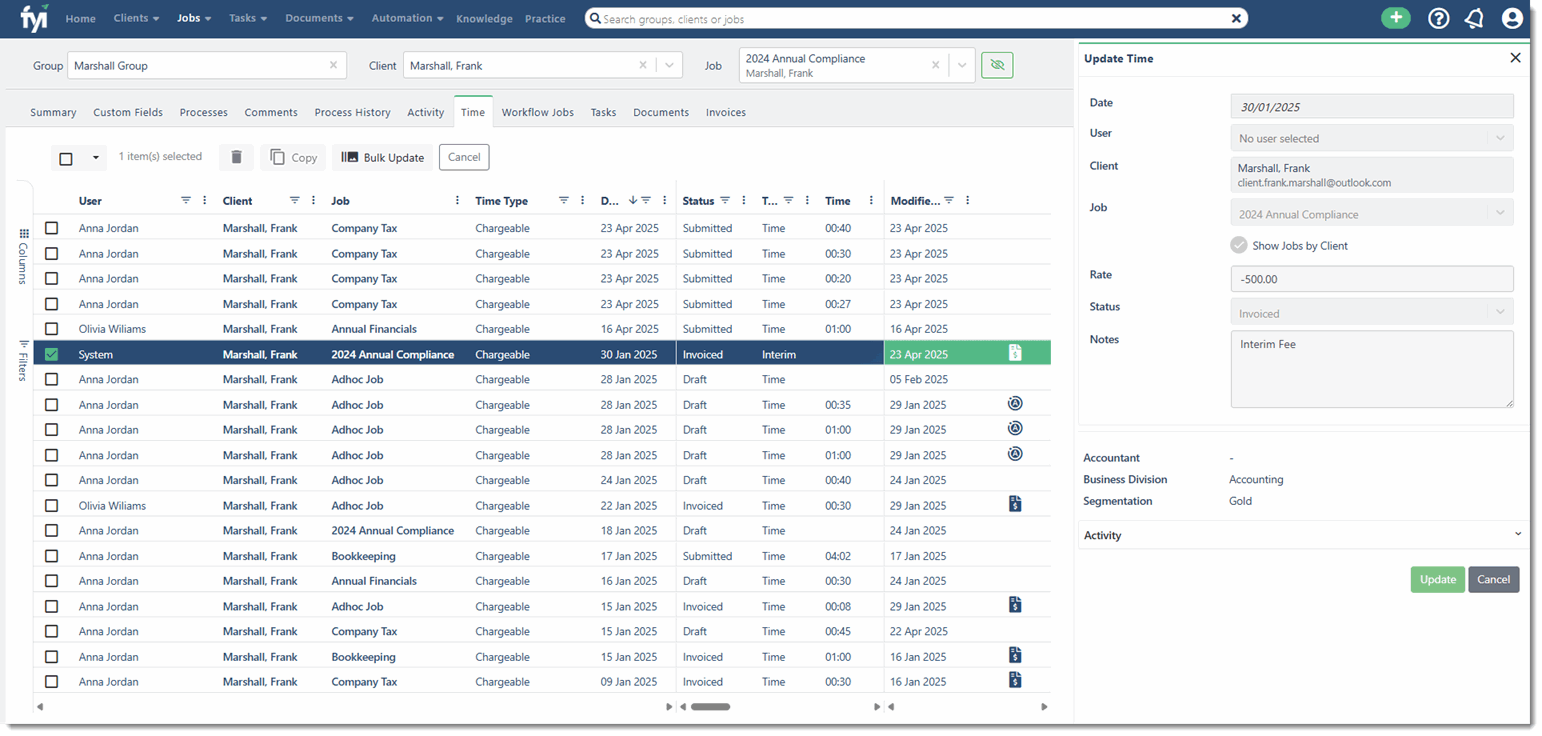Check the Olivia Wiliams Annual Financials row checkbox
Viewport: 1542px width, 736px height.
[x=52, y=329]
